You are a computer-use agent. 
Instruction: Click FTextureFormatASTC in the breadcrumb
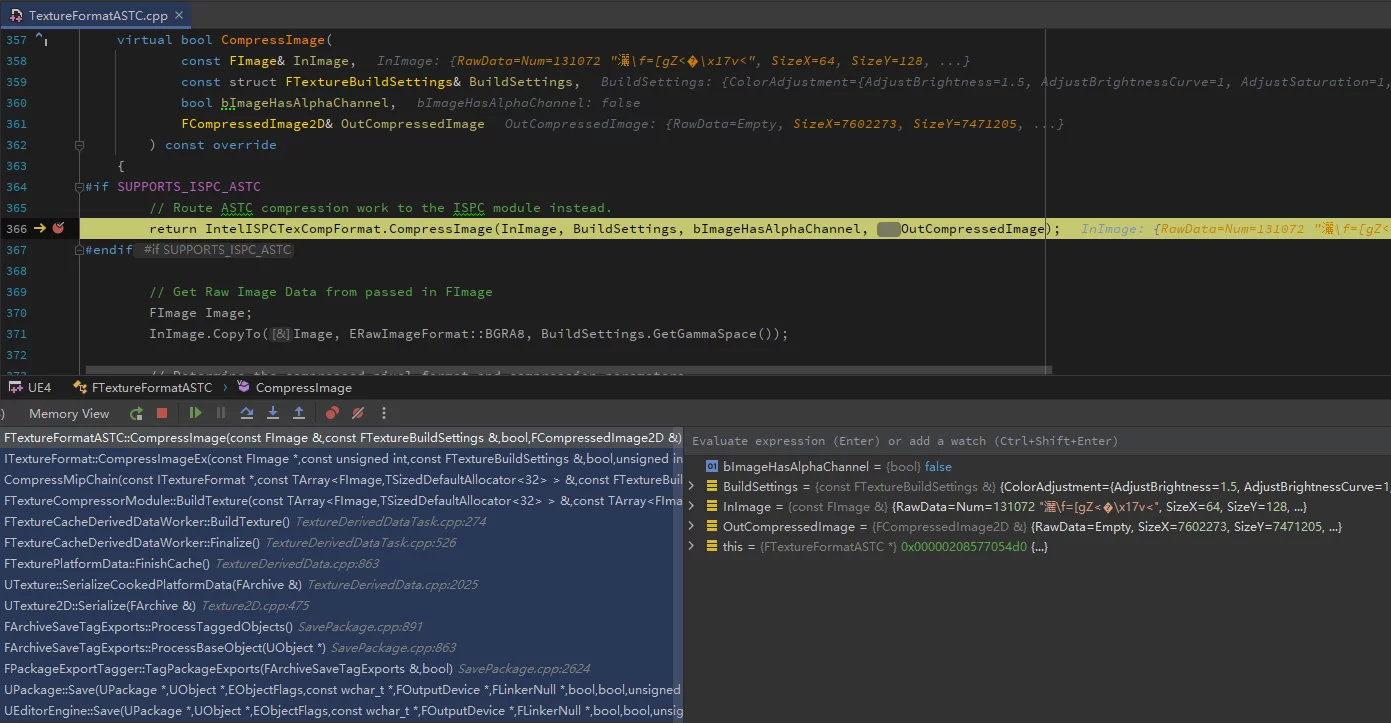point(151,387)
